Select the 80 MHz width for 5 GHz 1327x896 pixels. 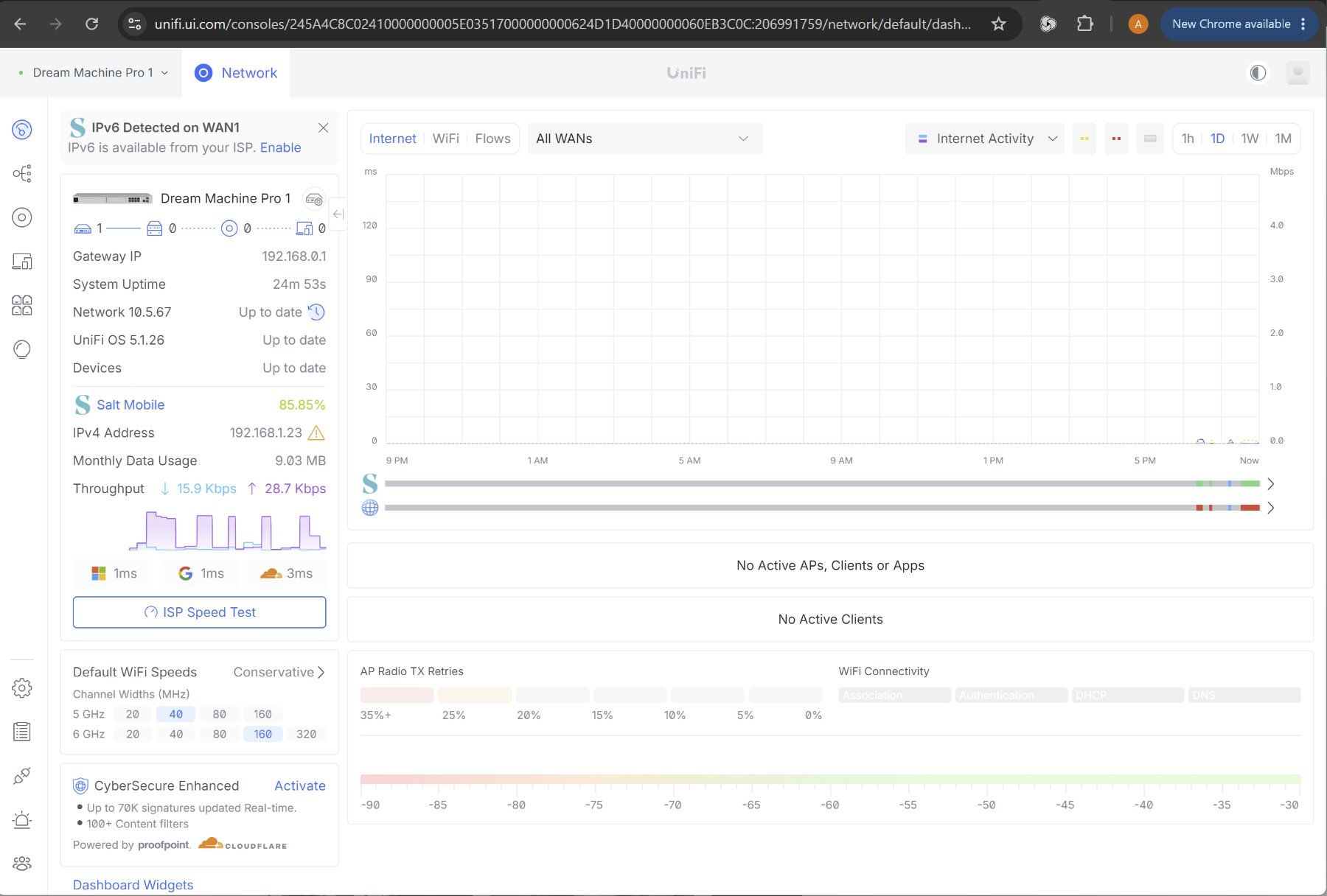(x=219, y=714)
